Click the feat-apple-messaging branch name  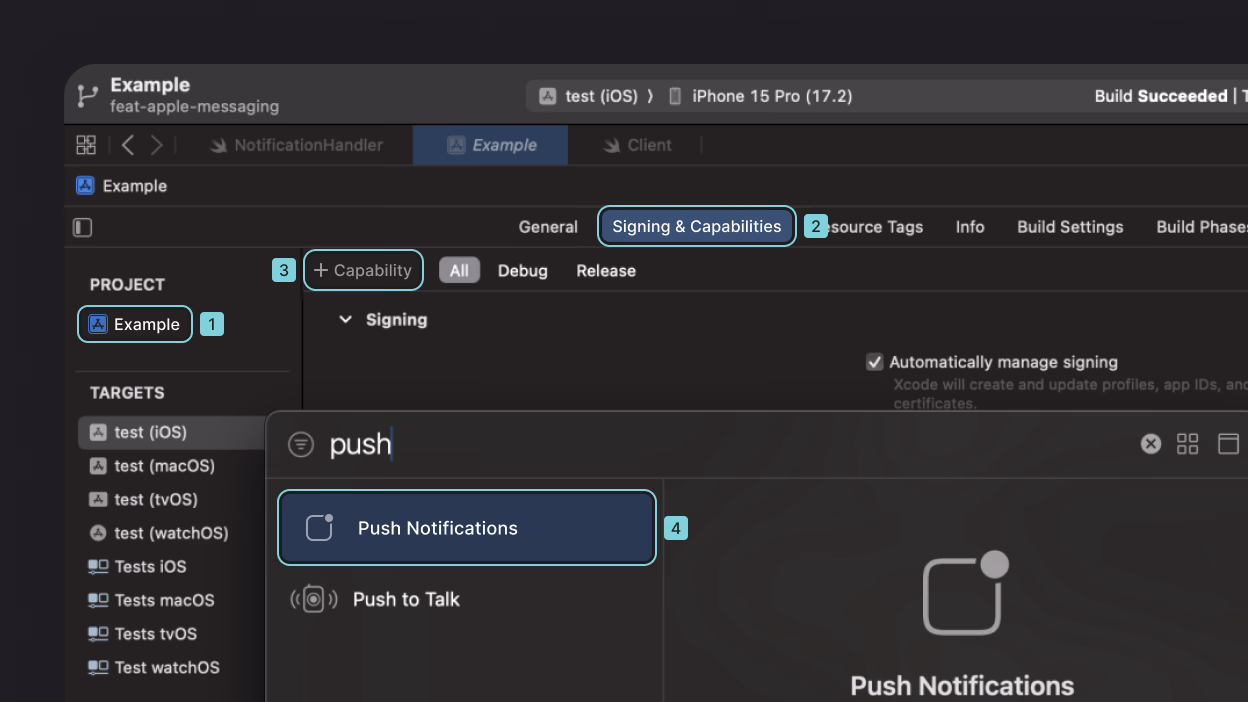(x=194, y=106)
